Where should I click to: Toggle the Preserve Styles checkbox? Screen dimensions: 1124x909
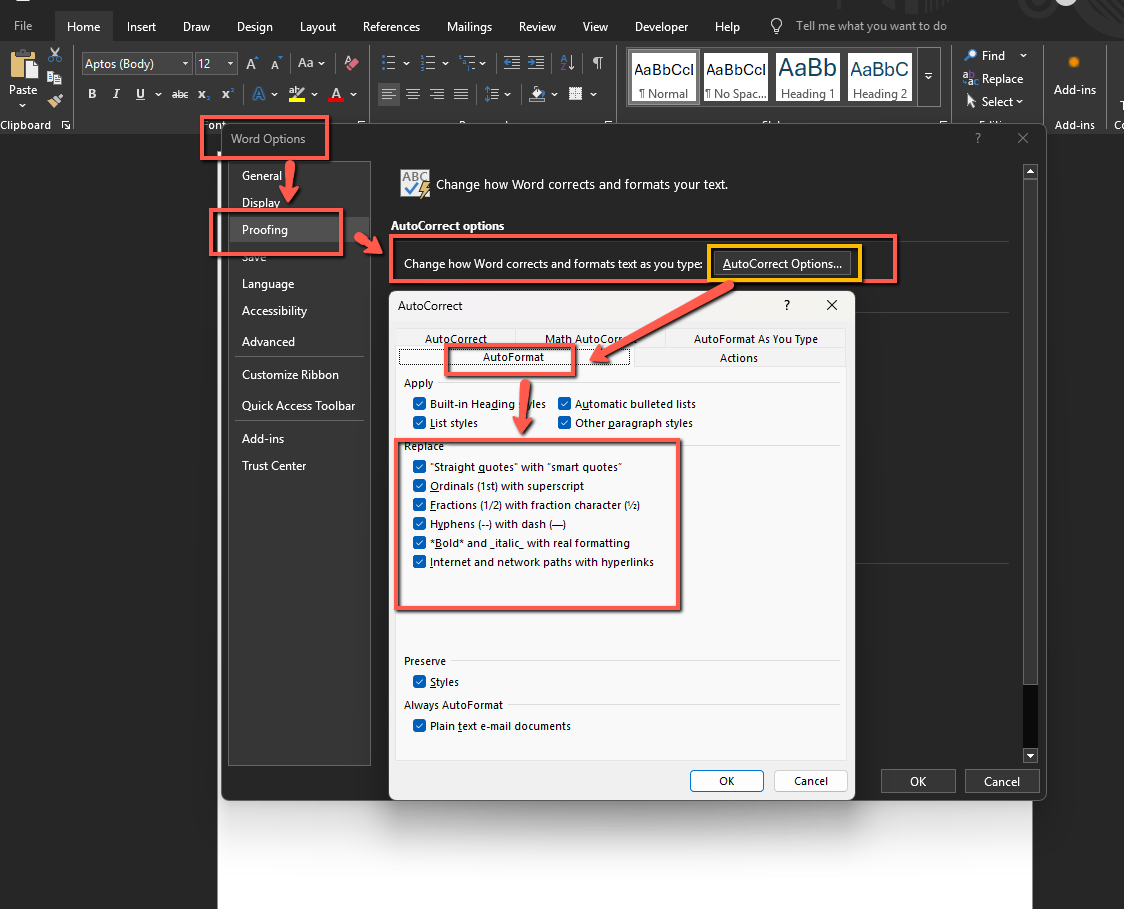(419, 682)
